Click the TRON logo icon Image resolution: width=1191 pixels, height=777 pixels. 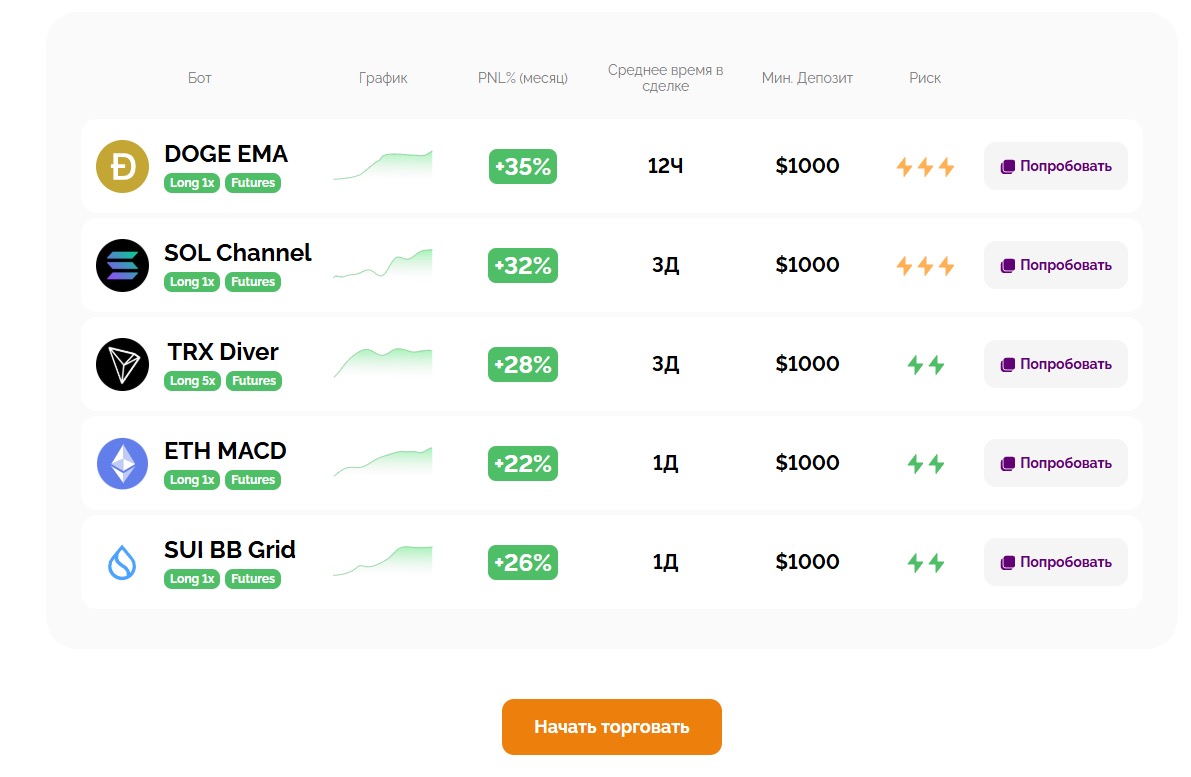122,365
